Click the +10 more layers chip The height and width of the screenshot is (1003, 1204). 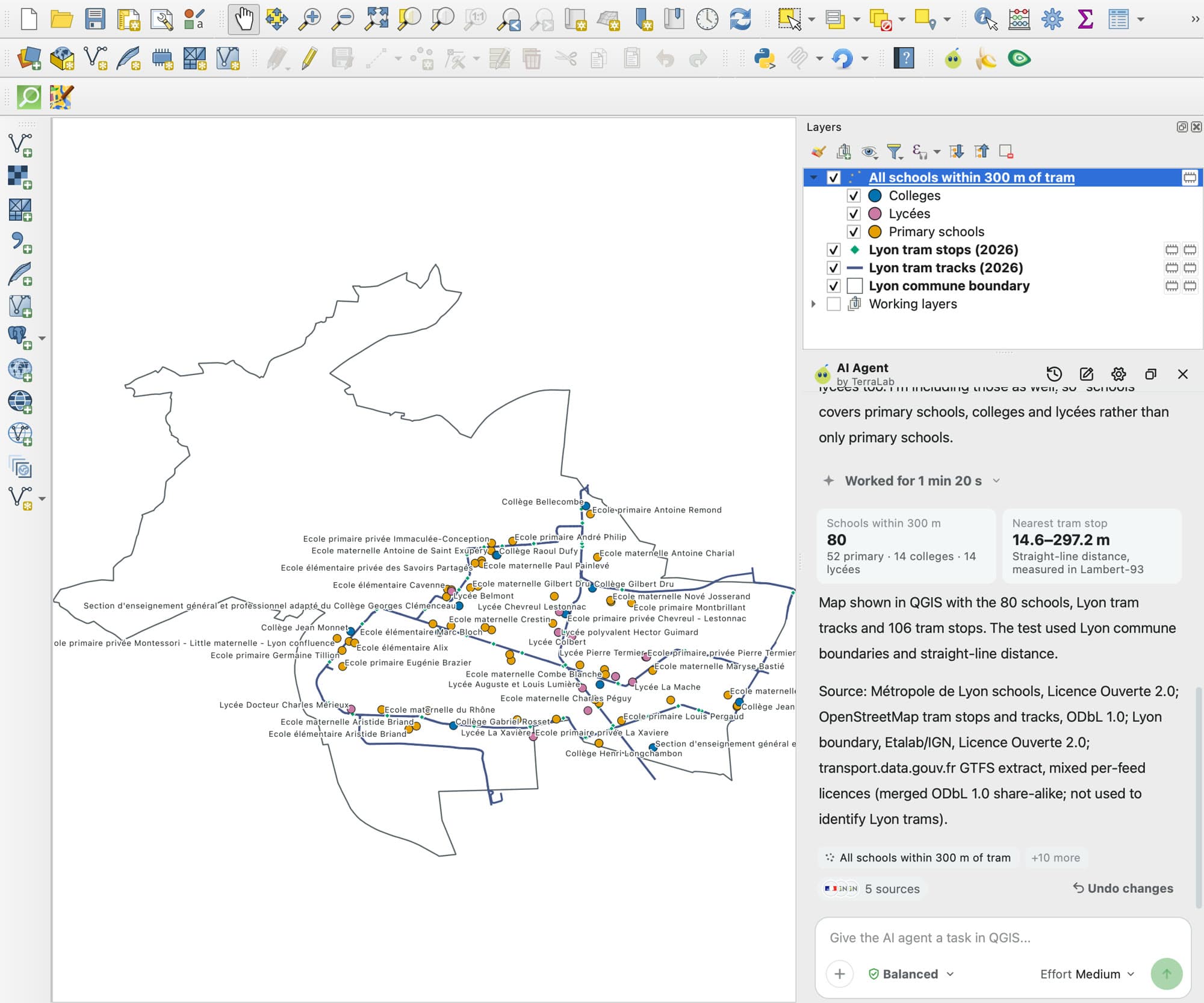(1055, 857)
